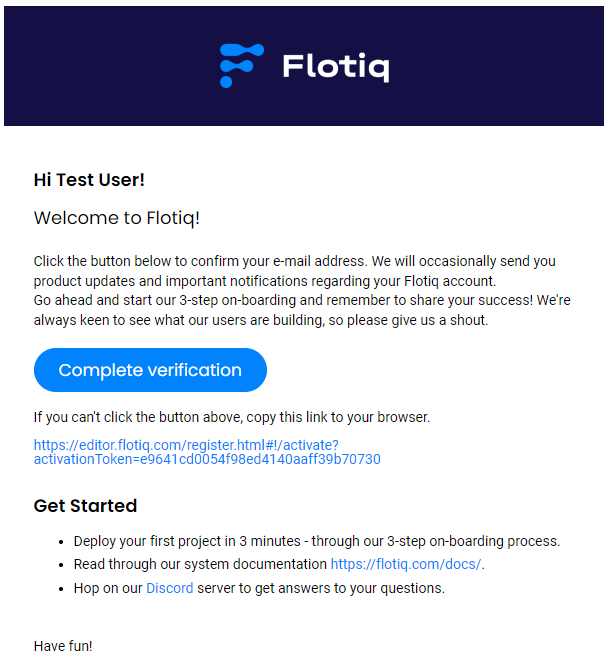Open the editor.flotiq.com register activation link

(x=207, y=452)
